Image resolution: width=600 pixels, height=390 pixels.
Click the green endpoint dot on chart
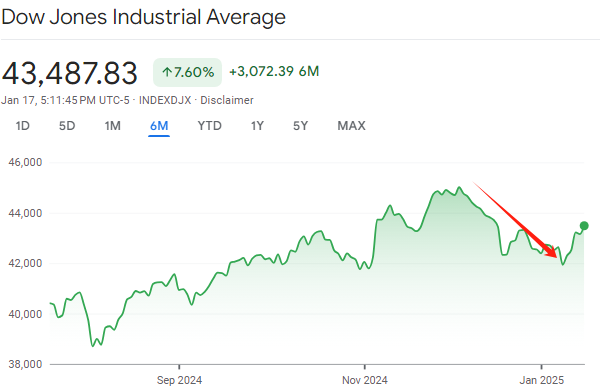pyautogui.click(x=584, y=225)
